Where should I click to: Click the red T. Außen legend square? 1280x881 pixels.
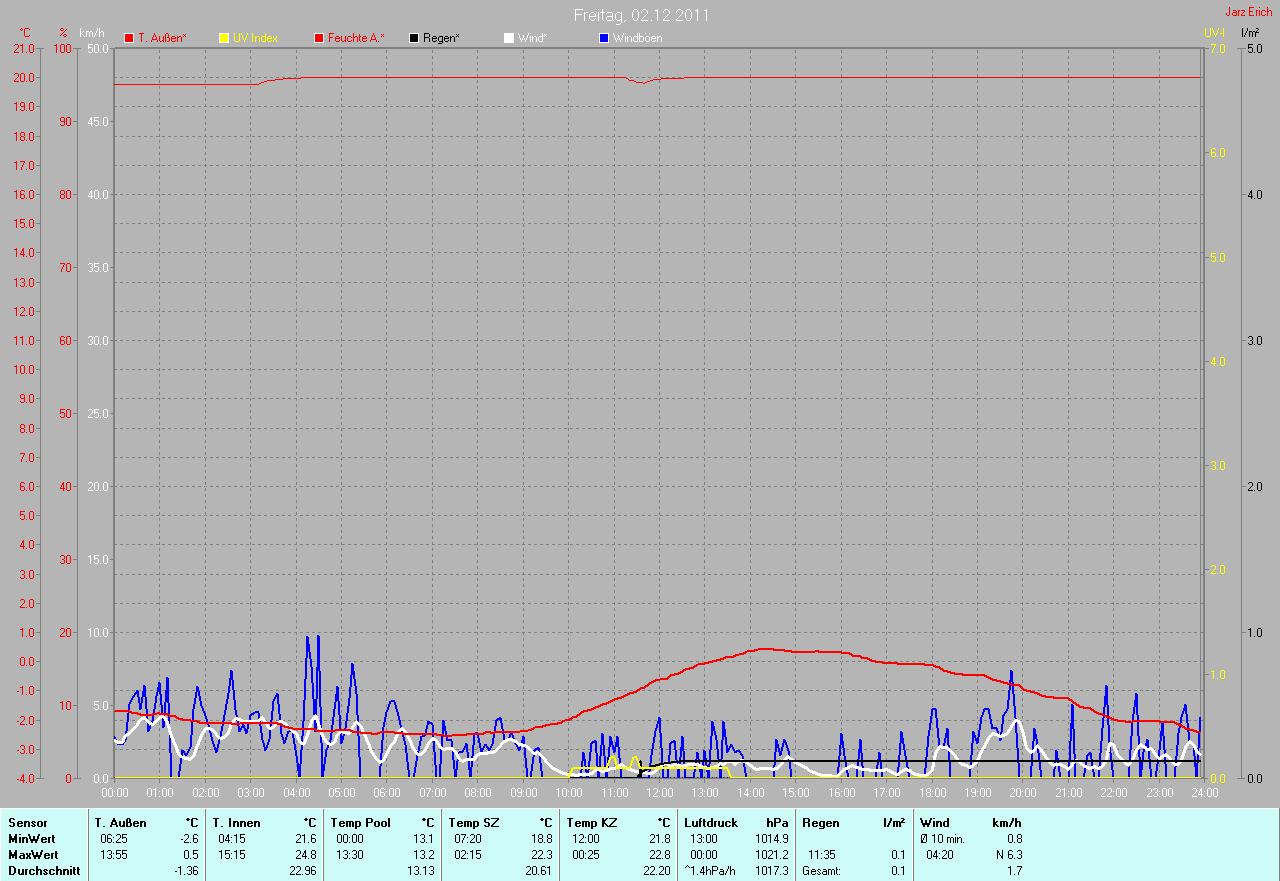pos(129,38)
